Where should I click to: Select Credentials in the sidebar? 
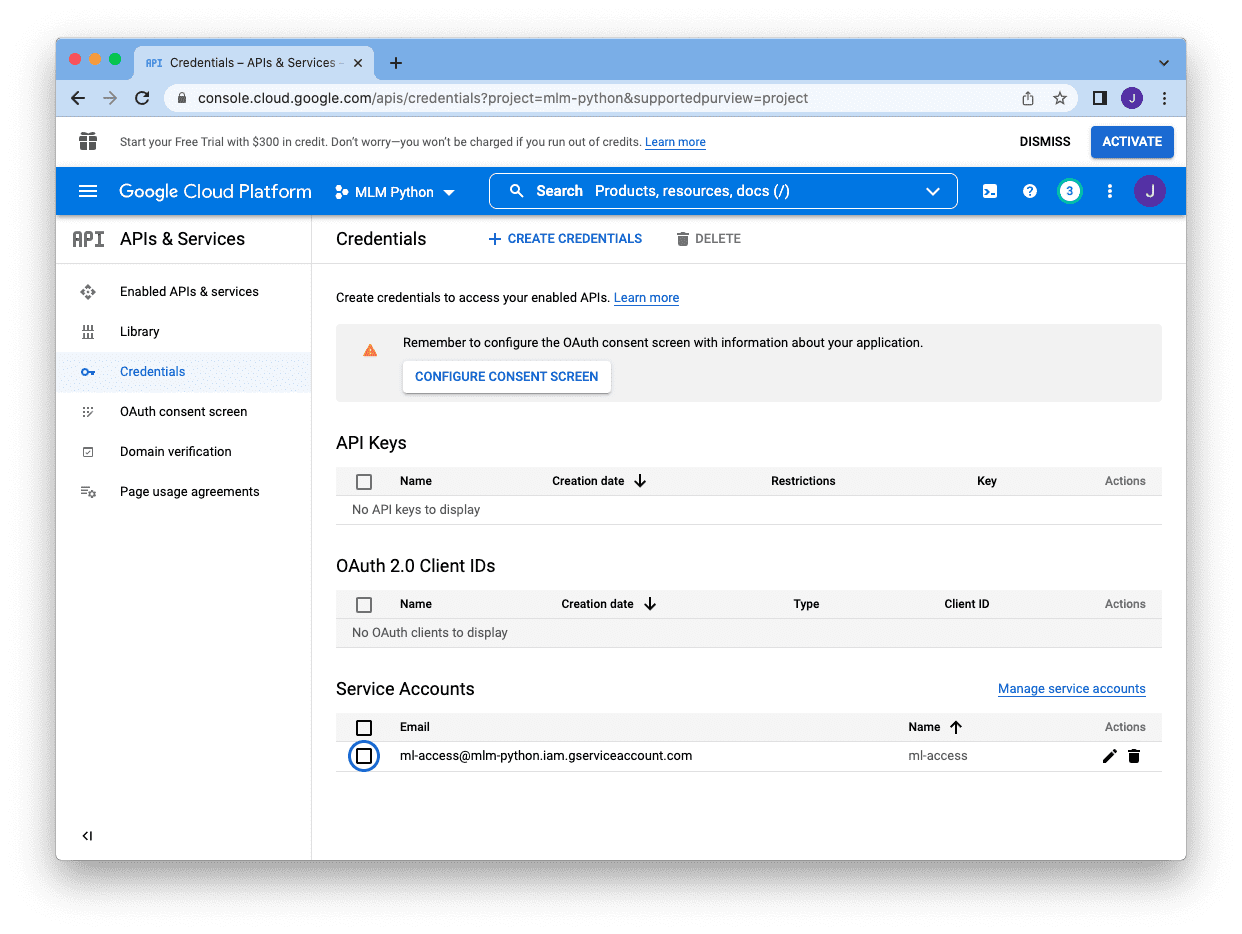(184, 372)
